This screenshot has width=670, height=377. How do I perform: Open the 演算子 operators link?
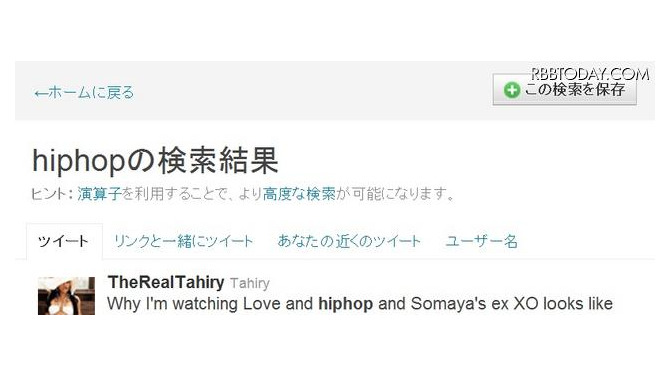pyautogui.click(x=100, y=194)
